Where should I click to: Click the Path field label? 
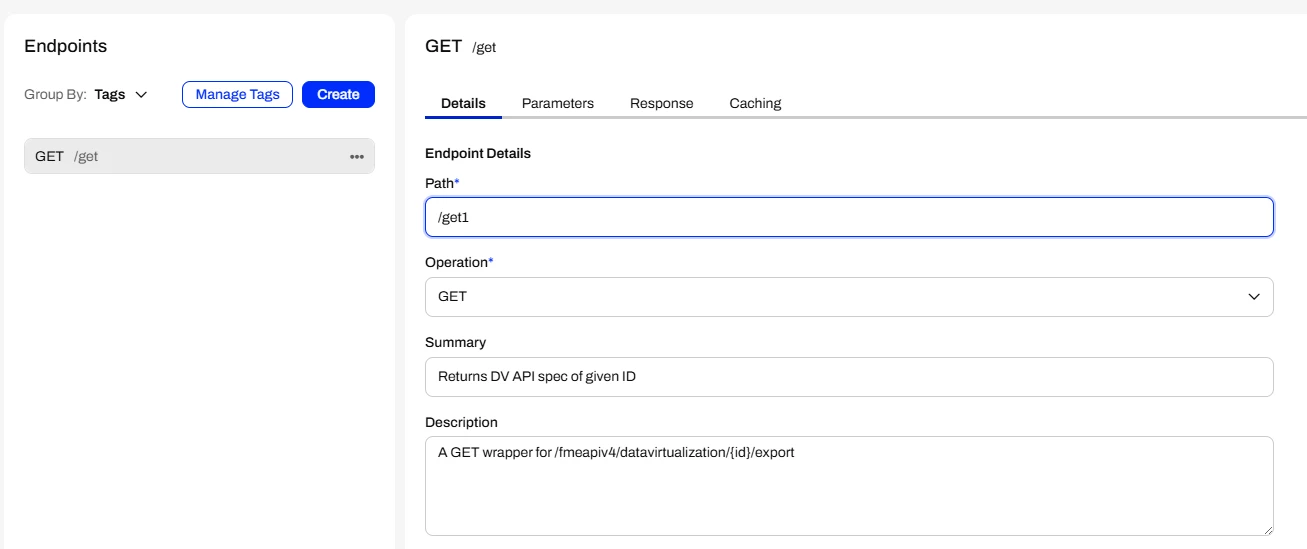pyautogui.click(x=441, y=184)
